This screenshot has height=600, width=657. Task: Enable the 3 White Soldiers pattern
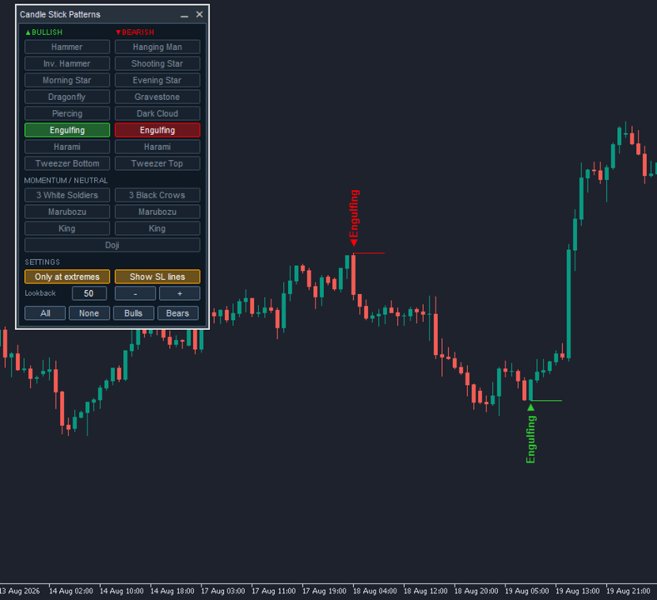[x=67, y=195]
